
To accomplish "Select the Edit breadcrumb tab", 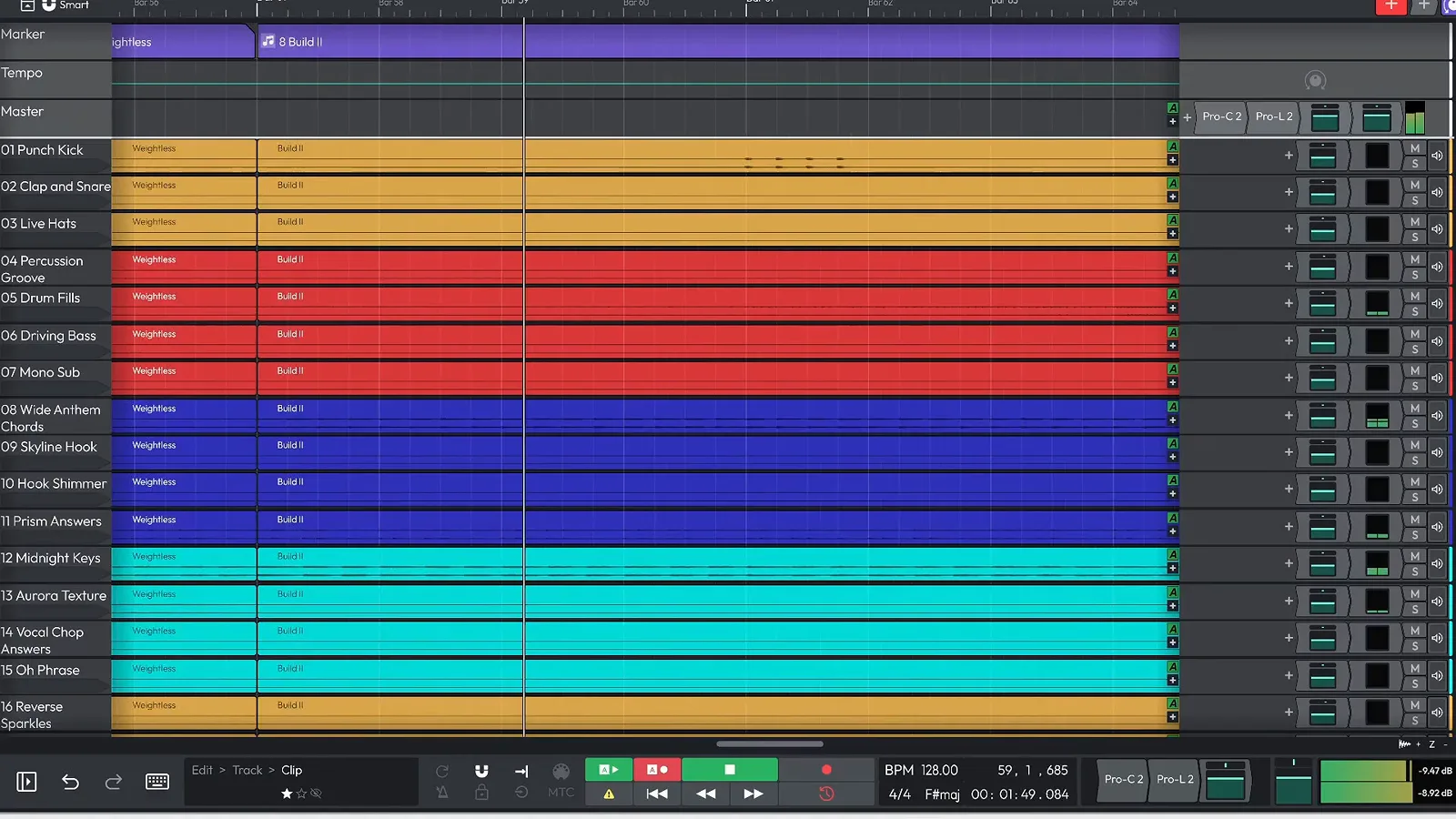I will (202, 770).
